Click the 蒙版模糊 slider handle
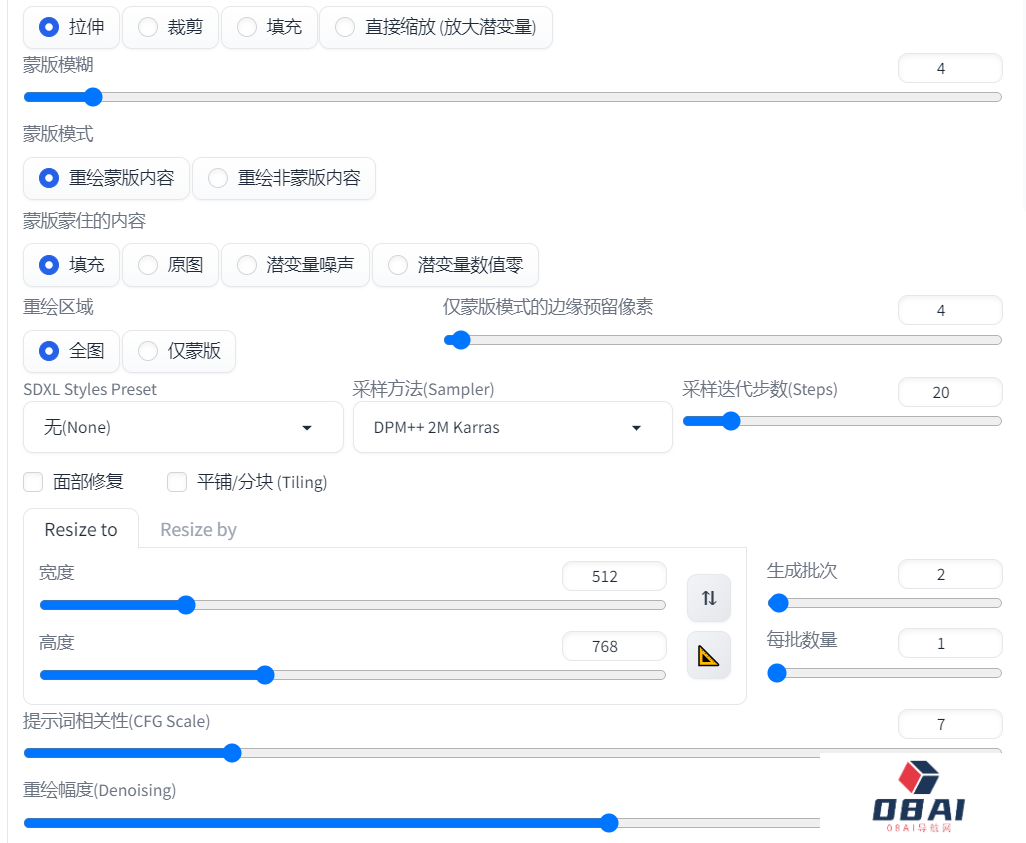Screen dimensions: 1026x843 [93, 97]
